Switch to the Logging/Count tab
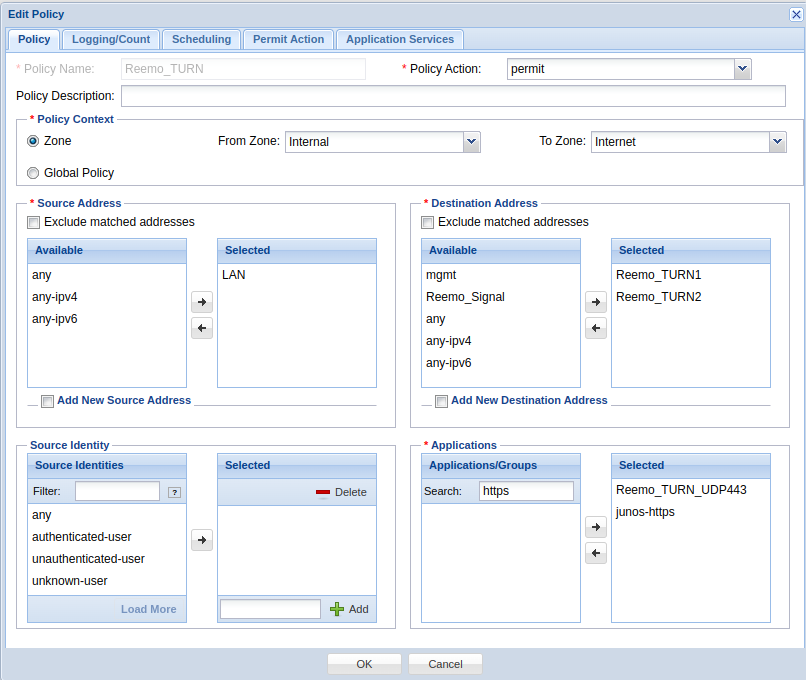The height and width of the screenshot is (680, 806). [x=110, y=39]
